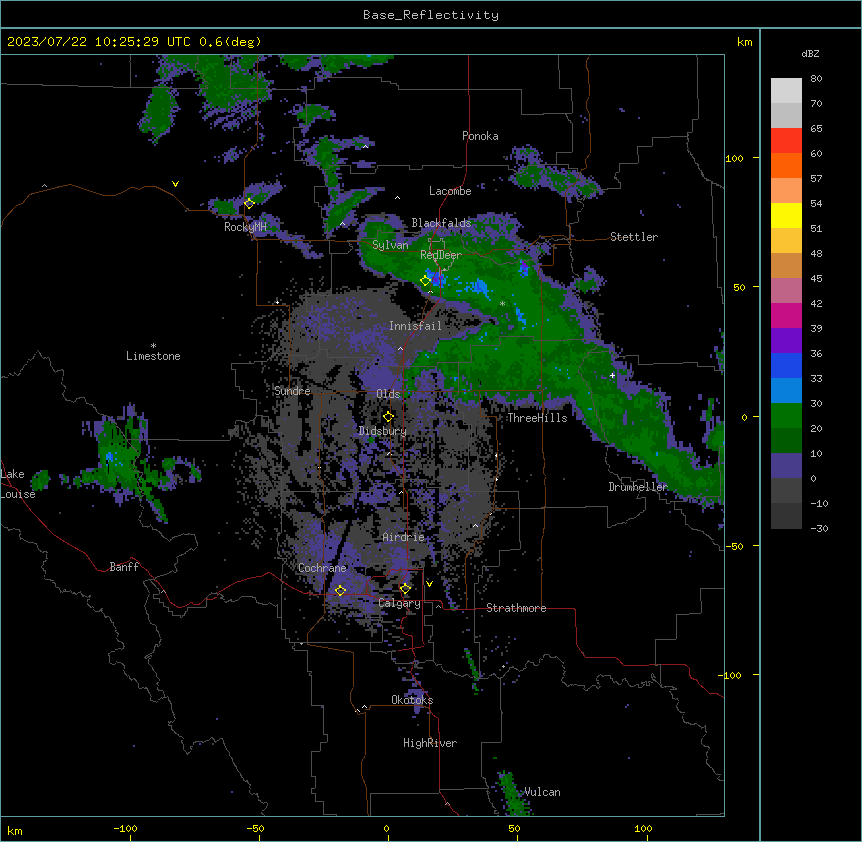The height and width of the screenshot is (842, 862).
Task: Click the Didsbury town label
Action: [x=383, y=431]
